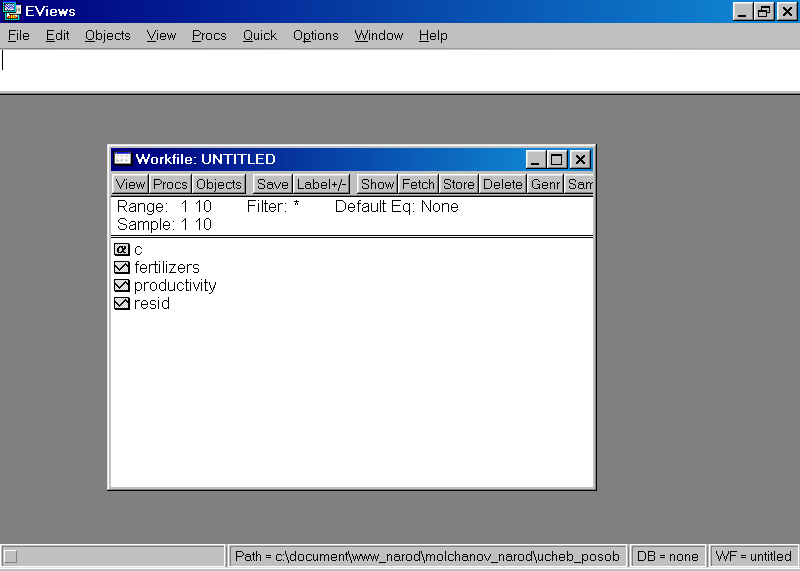This screenshot has height=571, width=800.
Task: Select the coefficient vector icon next to c
Action: (121, 250)
